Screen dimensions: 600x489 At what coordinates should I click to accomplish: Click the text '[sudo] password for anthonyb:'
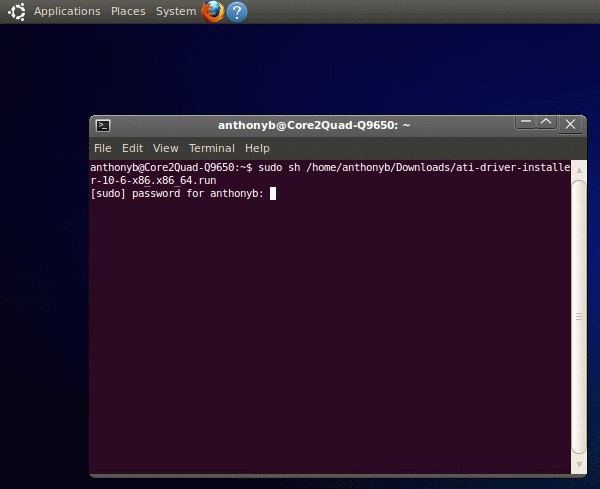coord(177,194)
